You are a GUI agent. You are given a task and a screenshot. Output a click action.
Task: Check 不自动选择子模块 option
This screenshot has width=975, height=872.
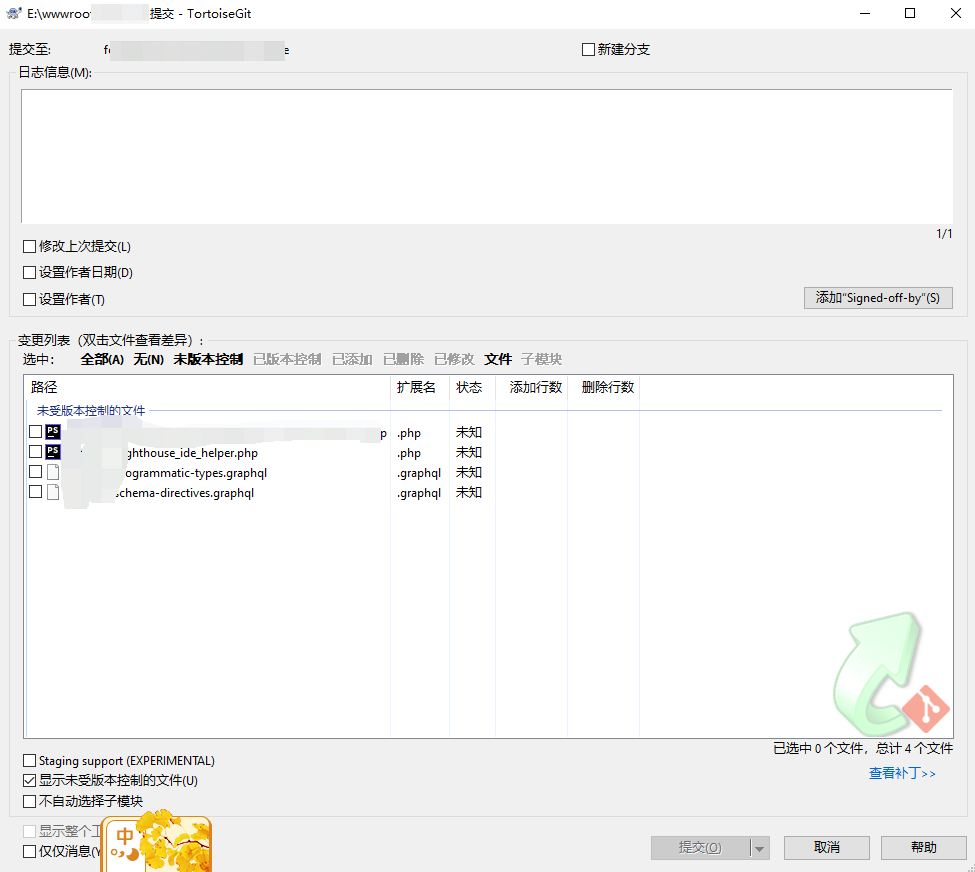pos(29,801)
